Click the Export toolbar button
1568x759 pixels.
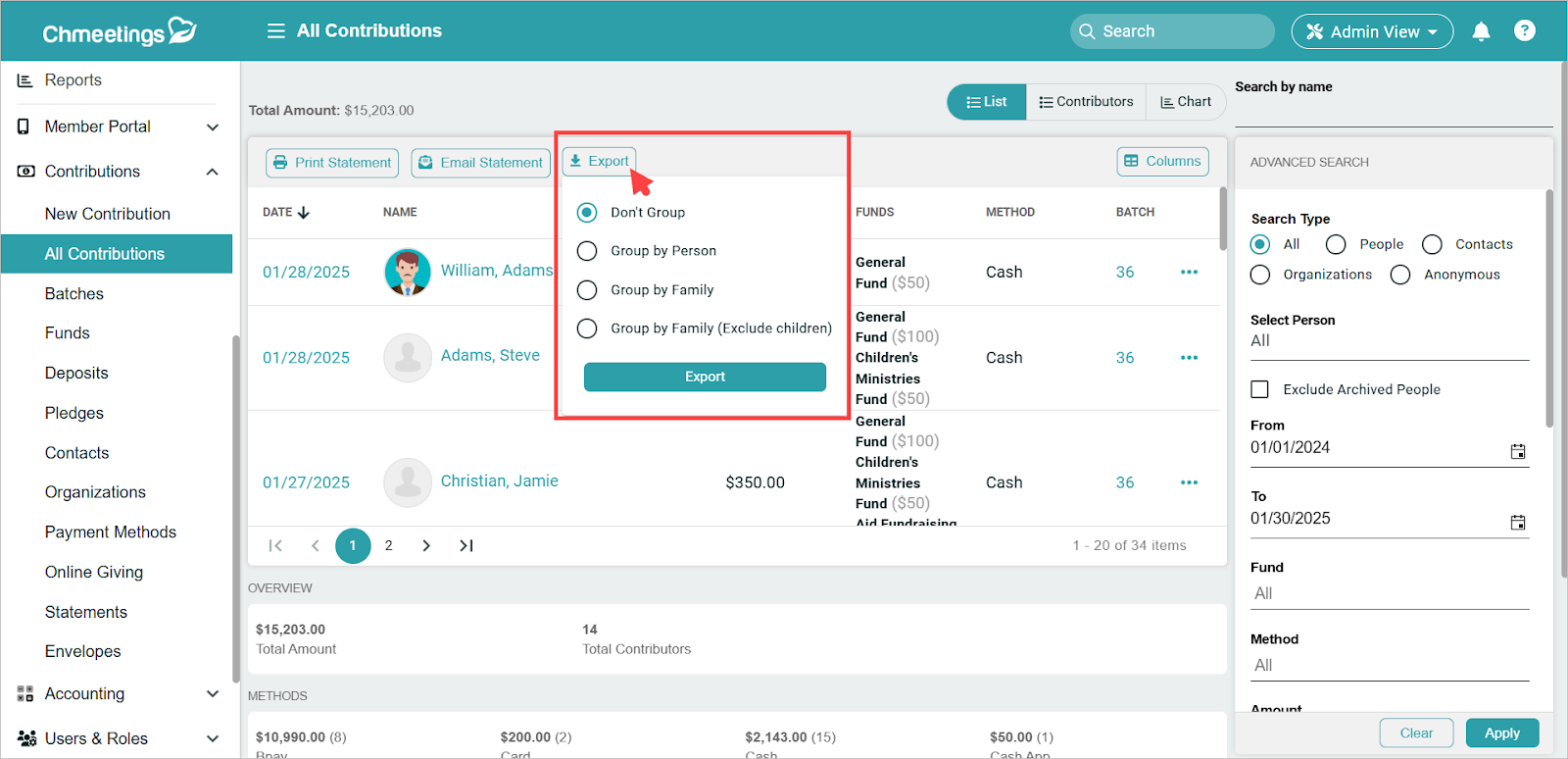600,161
